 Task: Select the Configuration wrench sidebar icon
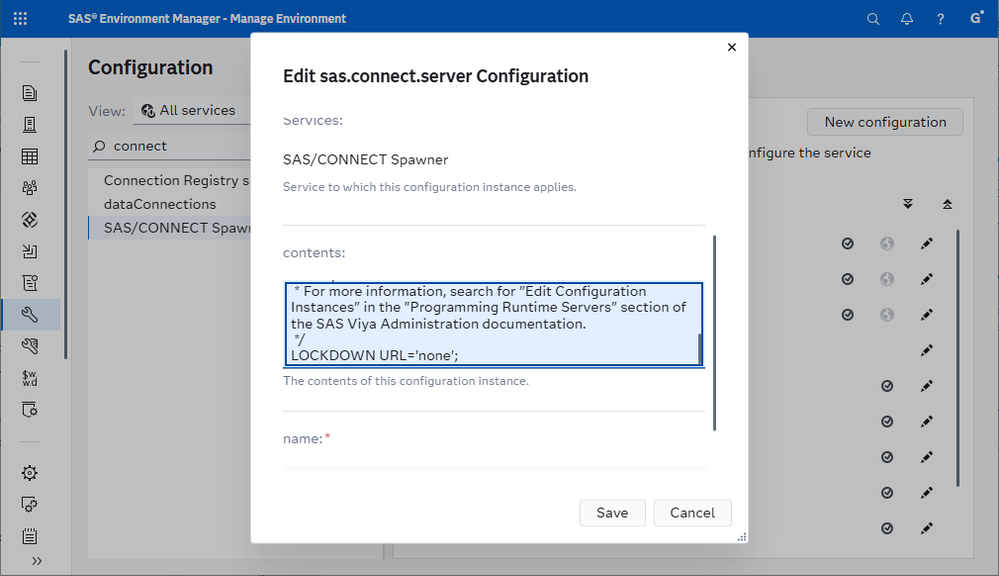point(29,315)
